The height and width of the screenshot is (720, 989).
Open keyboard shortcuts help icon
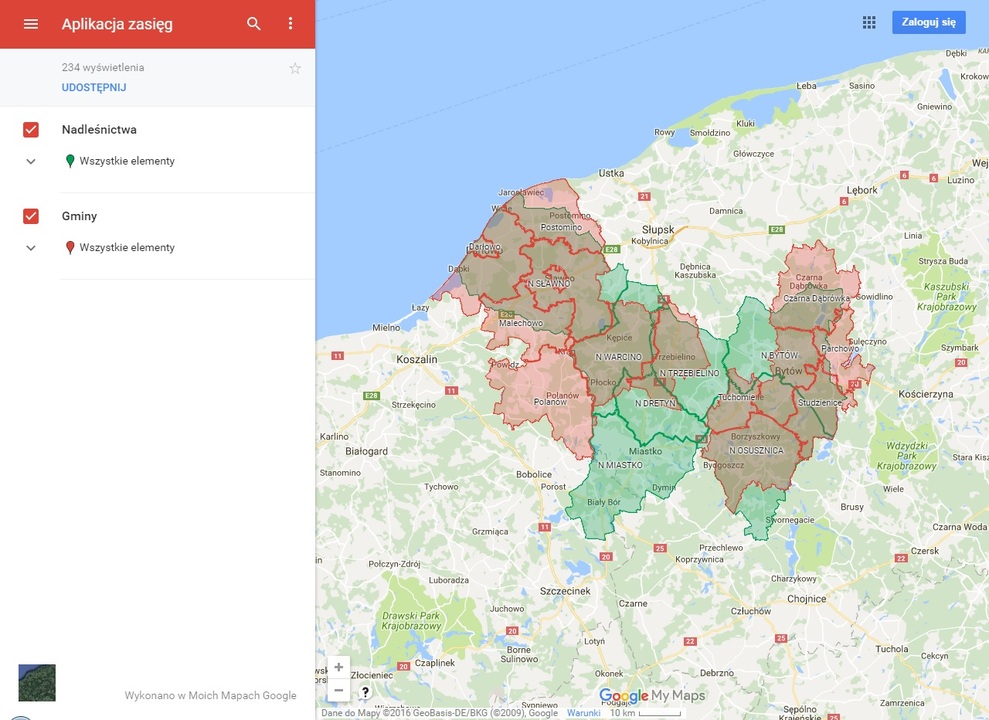click(x=365, y=691)
